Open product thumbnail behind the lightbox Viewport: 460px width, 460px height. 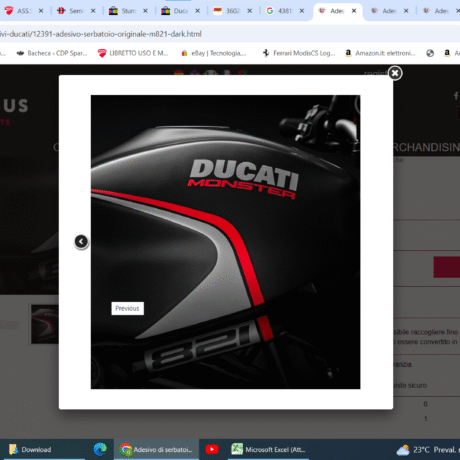(x=45, y=324)
